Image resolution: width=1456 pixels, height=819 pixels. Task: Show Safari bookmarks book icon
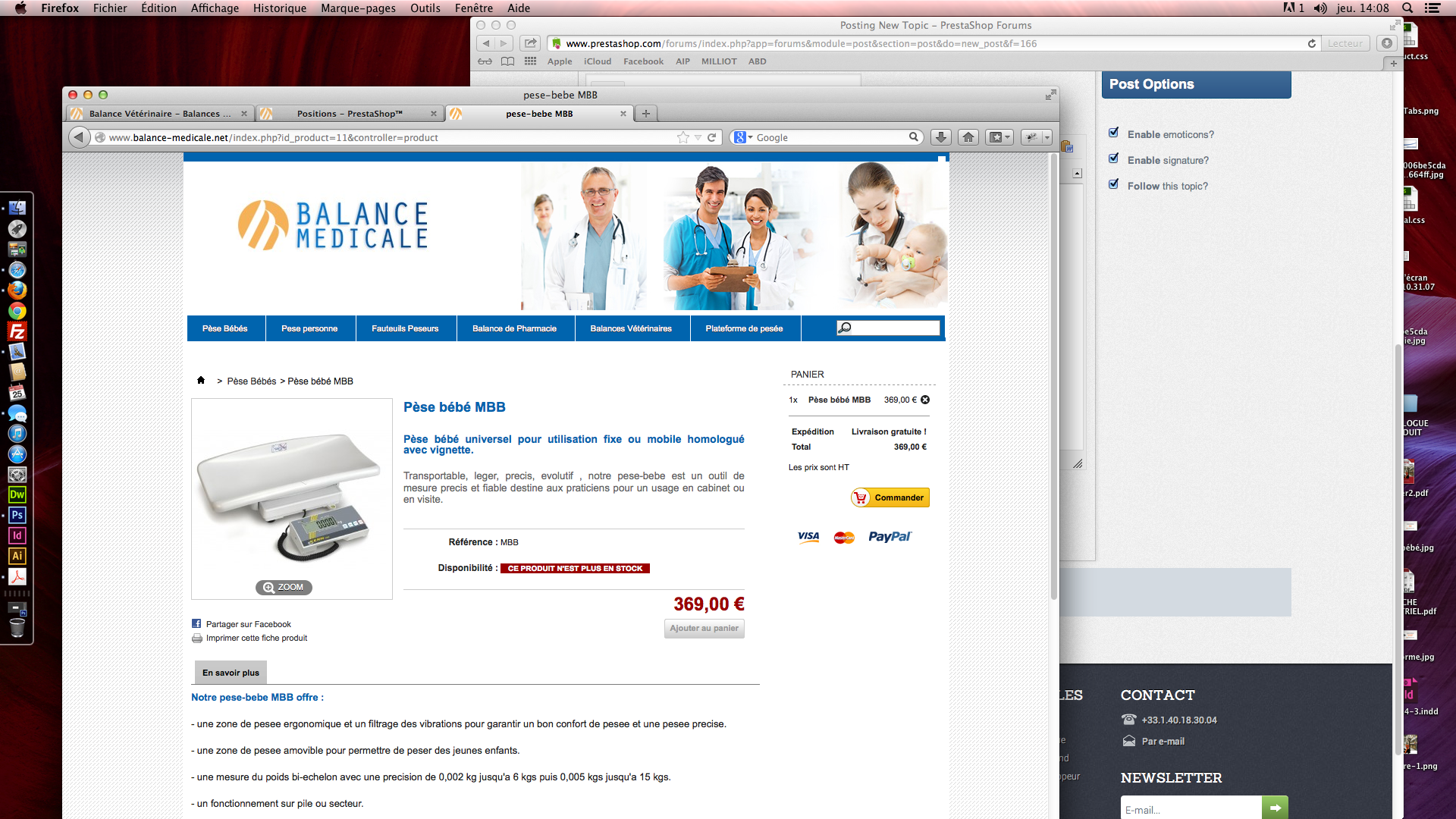508,61
